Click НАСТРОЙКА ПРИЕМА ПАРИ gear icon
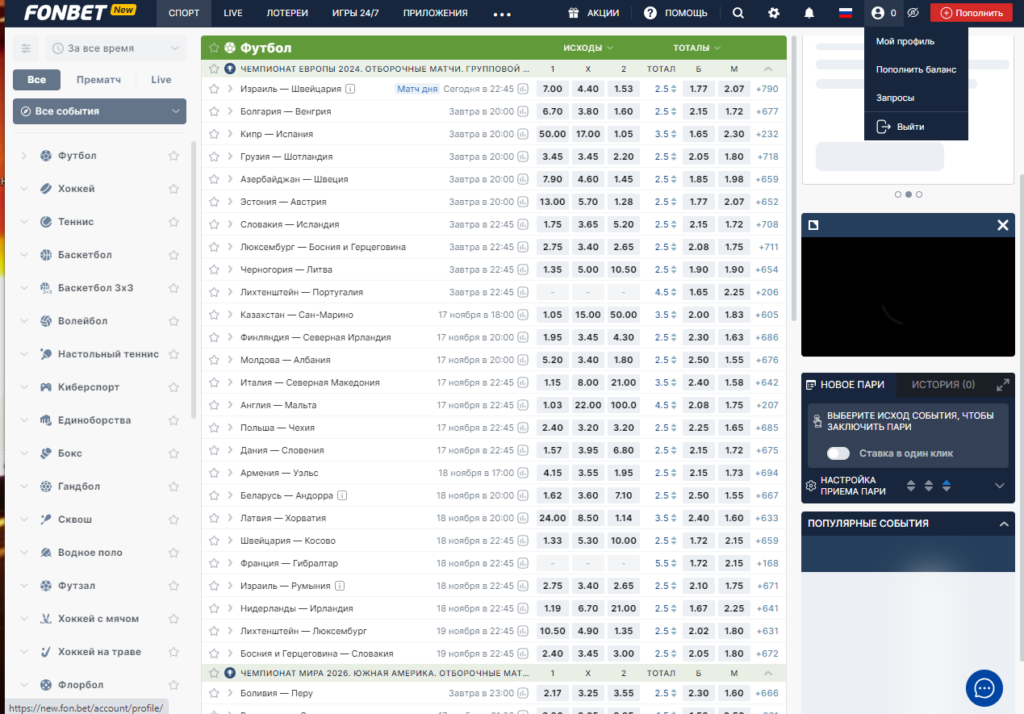The height and width of the screenshot is (714, 1024). pyautogui.click(x=810, y=486)
